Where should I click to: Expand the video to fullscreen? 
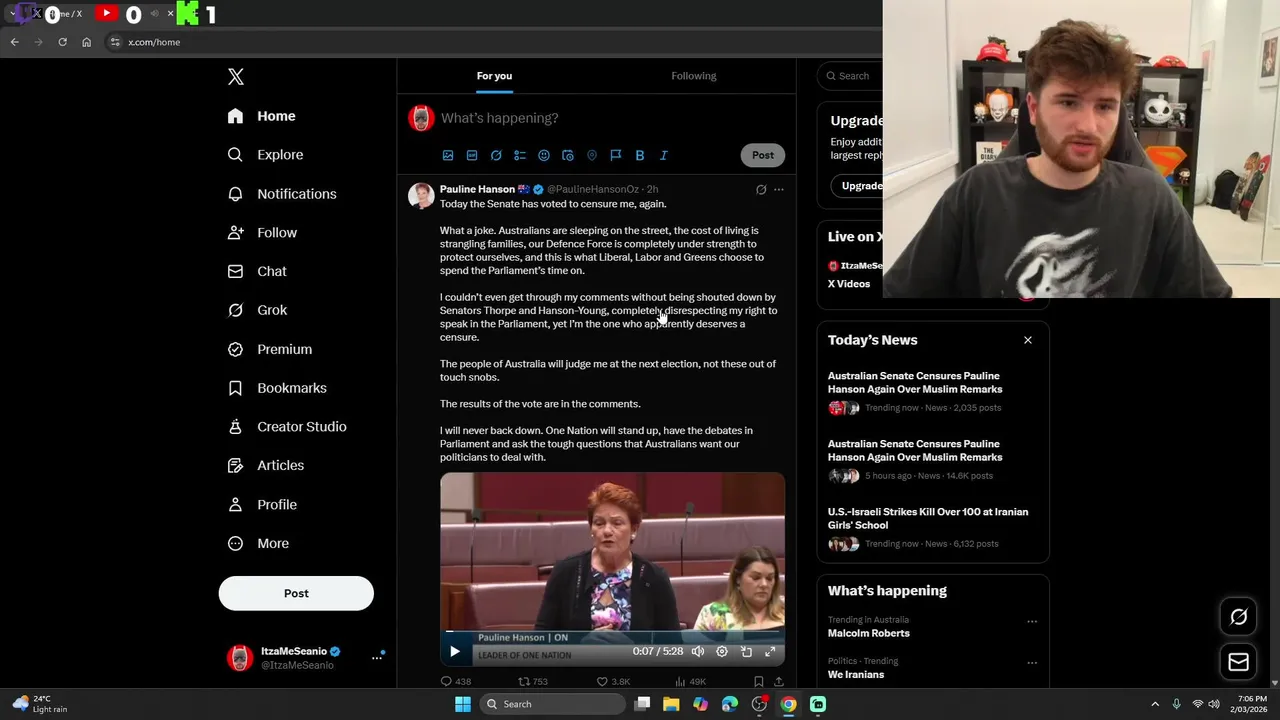pyautogui.click(x=770, y=652)
